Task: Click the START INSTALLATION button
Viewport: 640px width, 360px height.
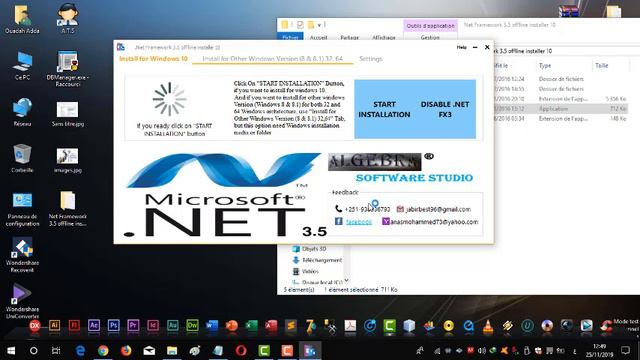Action: [384, 109]
